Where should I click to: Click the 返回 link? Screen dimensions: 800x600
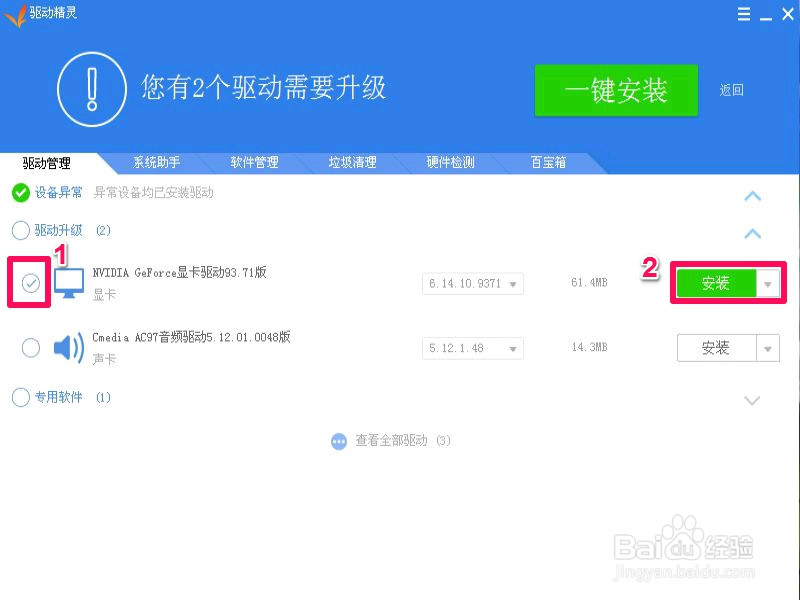(732, 90)
